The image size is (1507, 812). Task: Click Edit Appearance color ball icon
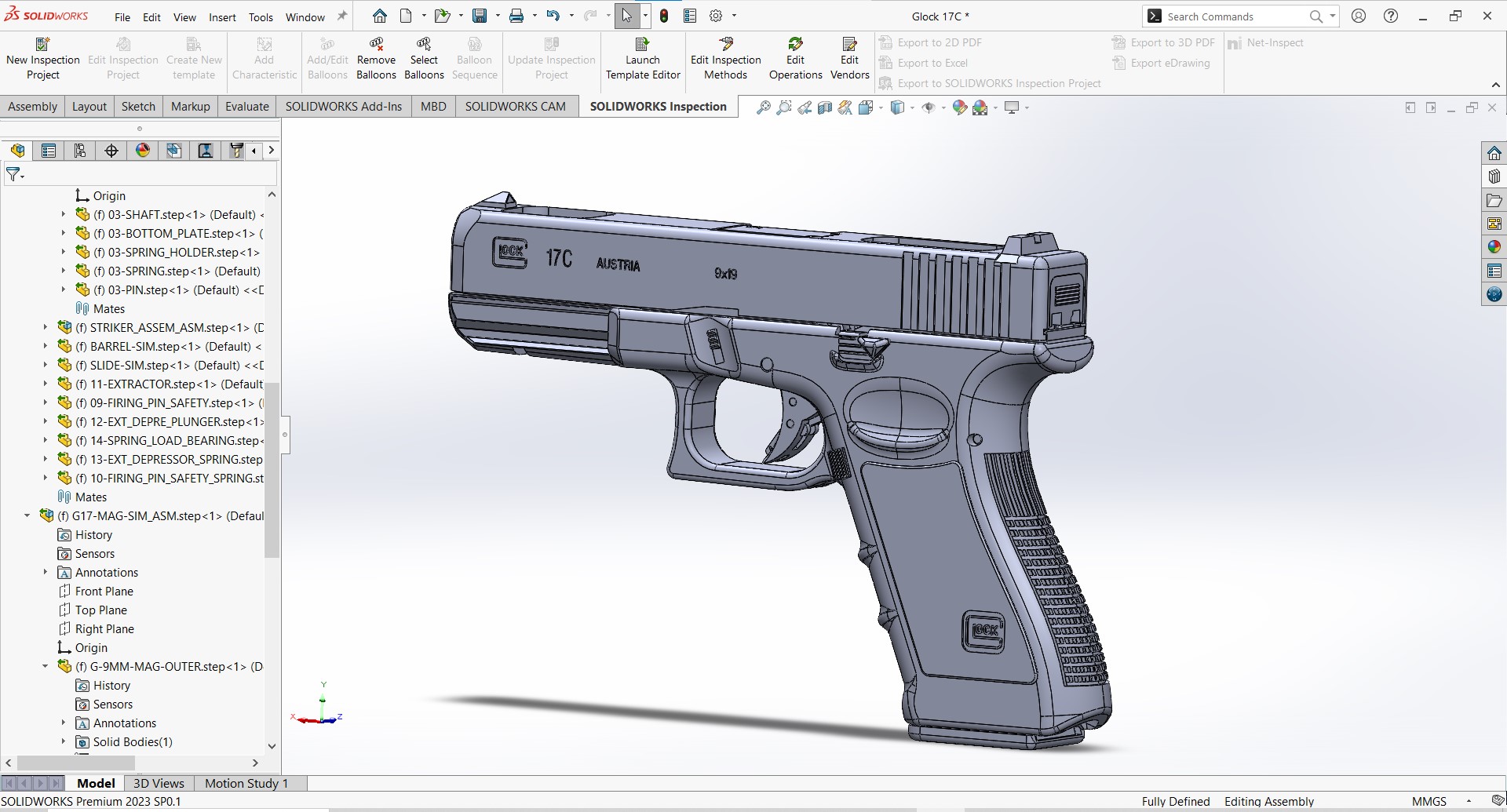tap(959, 107)
